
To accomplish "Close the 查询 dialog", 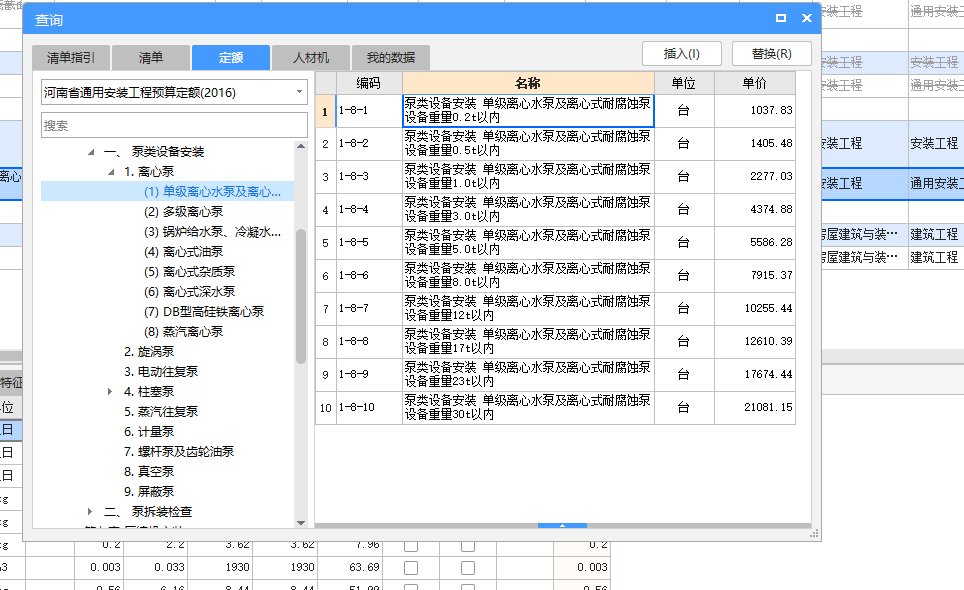I will pos(807,18).
